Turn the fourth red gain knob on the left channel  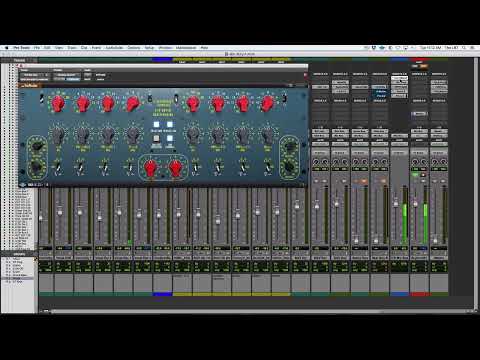point(132,104)
